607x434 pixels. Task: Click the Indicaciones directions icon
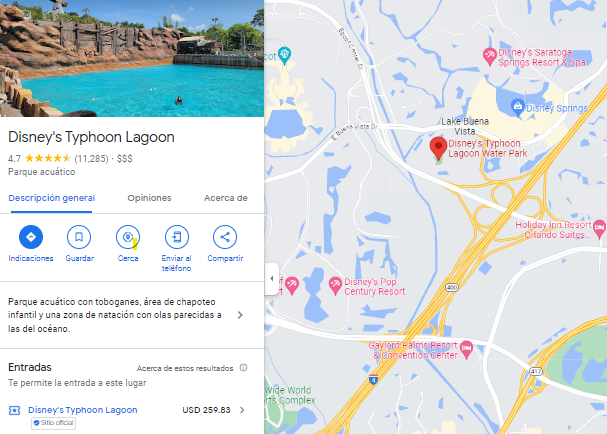click(31, 237)
